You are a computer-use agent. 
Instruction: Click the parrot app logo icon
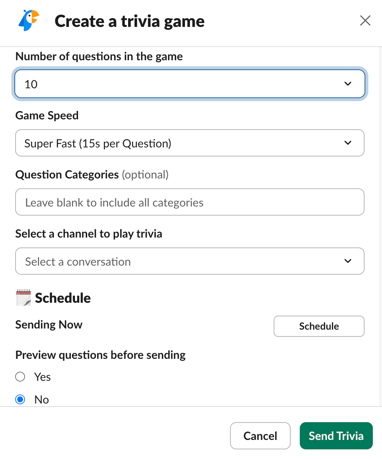(x=29, y=21)
